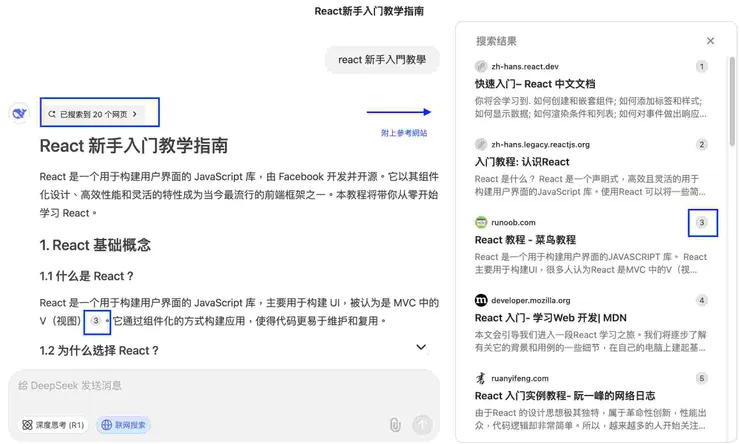
Task: Click the developer.mozilla.org favicon
Action: (x=481, y=300)
